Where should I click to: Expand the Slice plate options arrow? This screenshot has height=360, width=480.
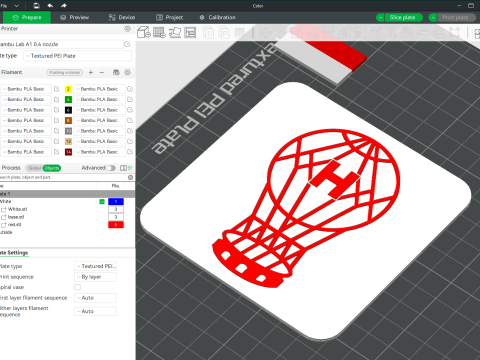coord(380,17)
